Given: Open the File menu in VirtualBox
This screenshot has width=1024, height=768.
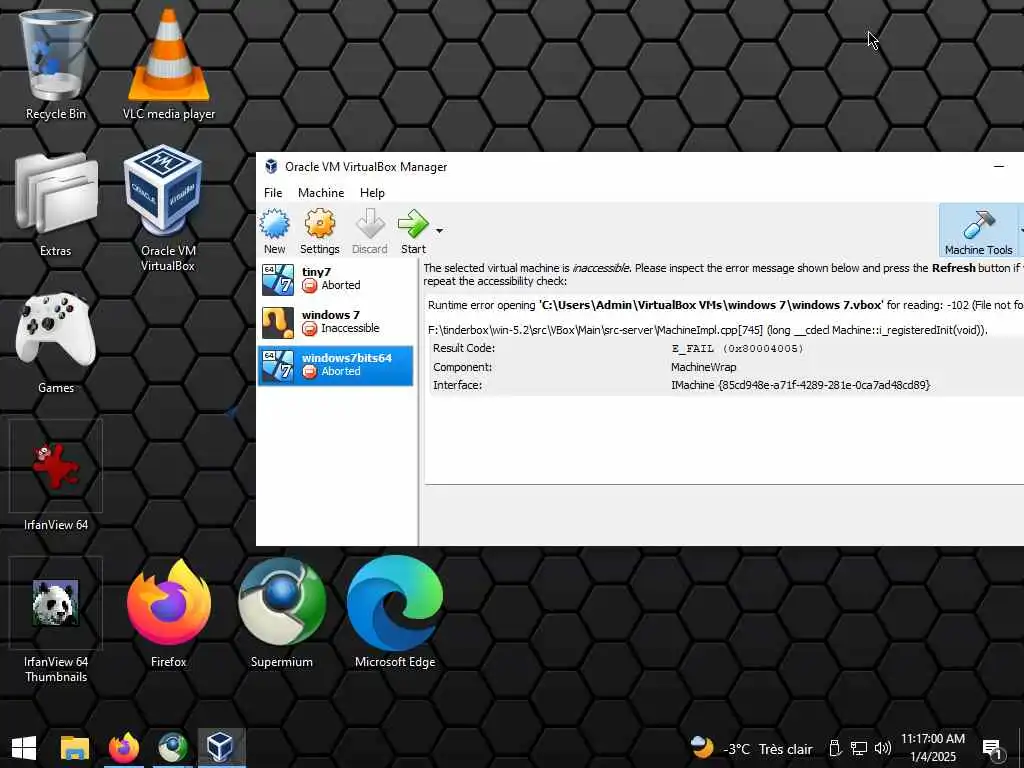Looking at the screenshot, I should (273, 193).
